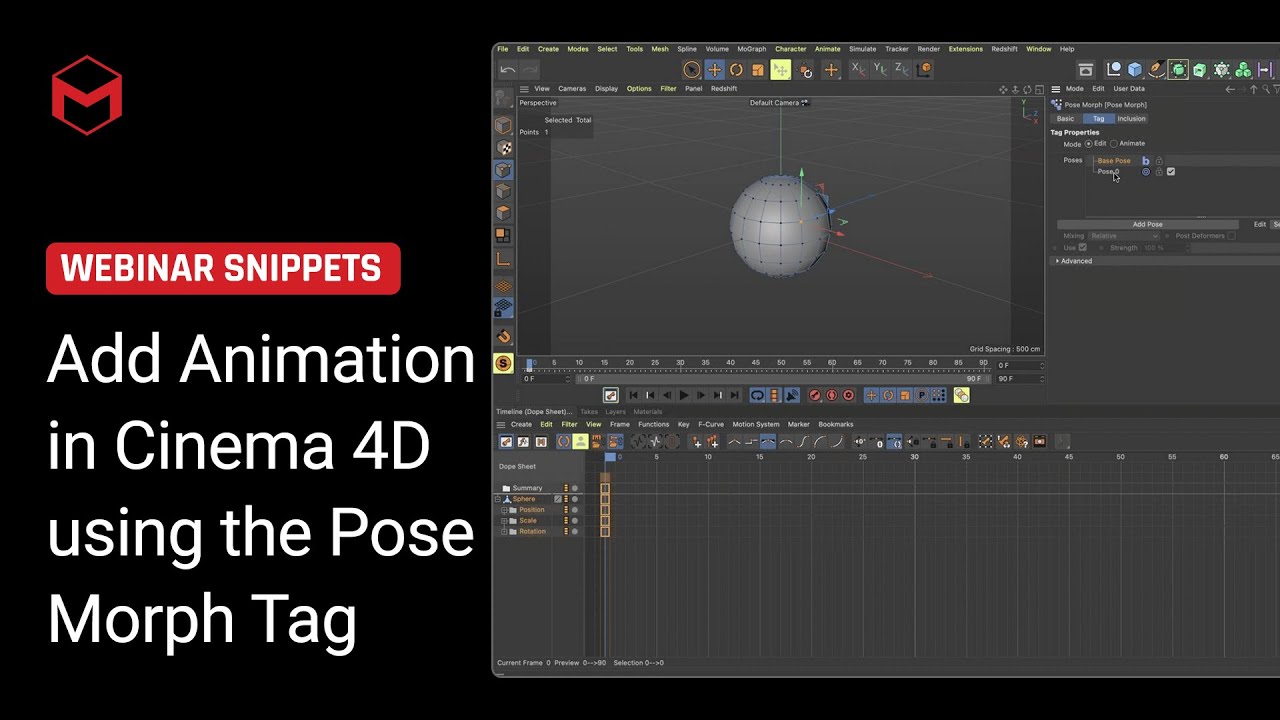Select the Animate mode radio button
The width and height of the screenshot is (1280, 720).
click(x=1114, y=144)
